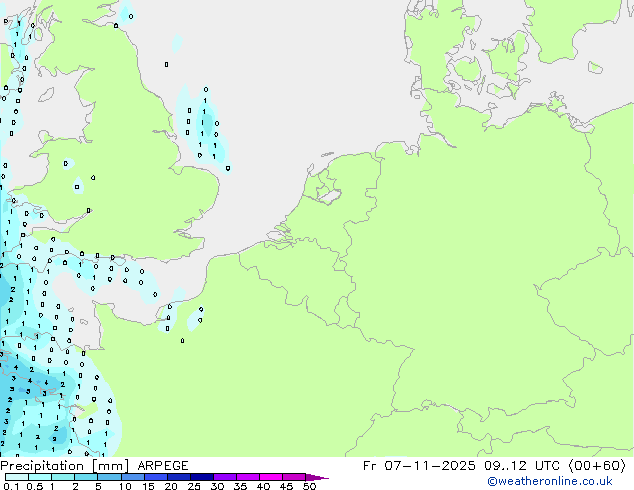The image size is (634, 490).
Task: Click the 45–50 mm legend color swatch
Action: (x=294, y=477)
